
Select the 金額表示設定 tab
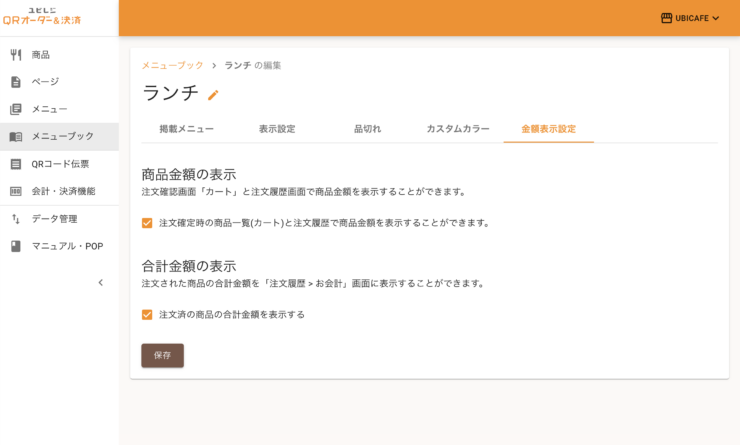(x=548, y=129)
